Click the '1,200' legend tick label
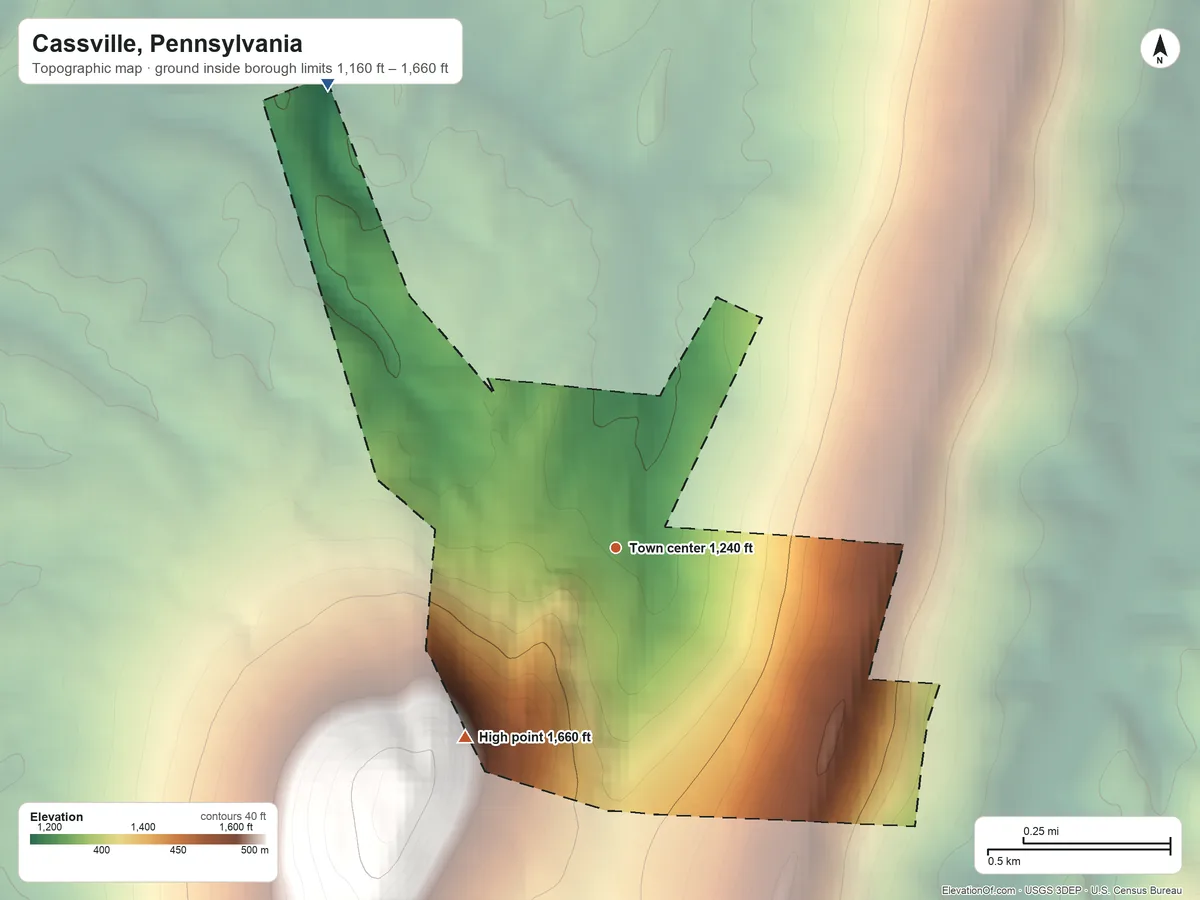The height and width of the screenshot is (900, 1200). click(x=49, y=827)
